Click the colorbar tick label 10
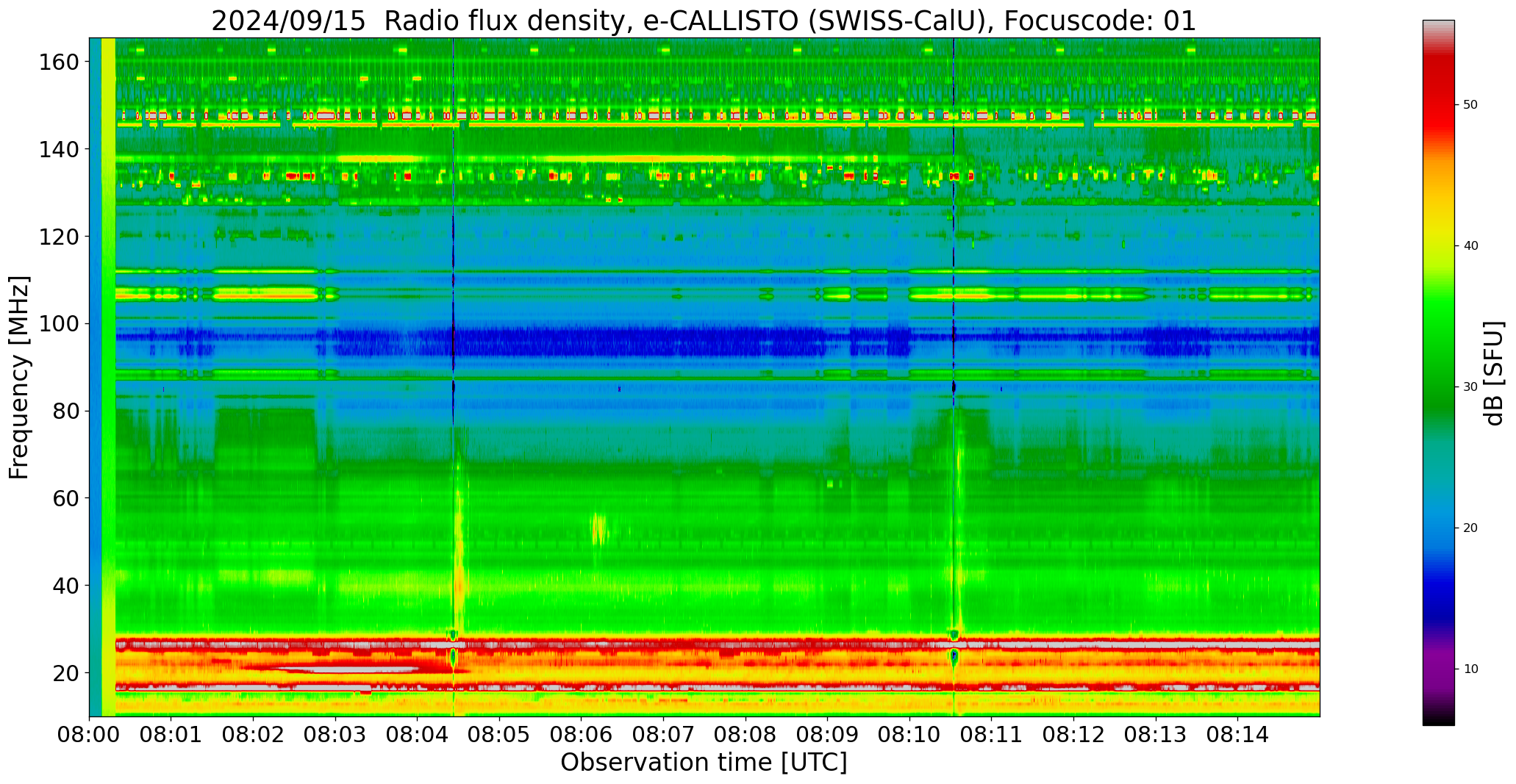This screenshot has height=784, width=1516. (1470, 669)
